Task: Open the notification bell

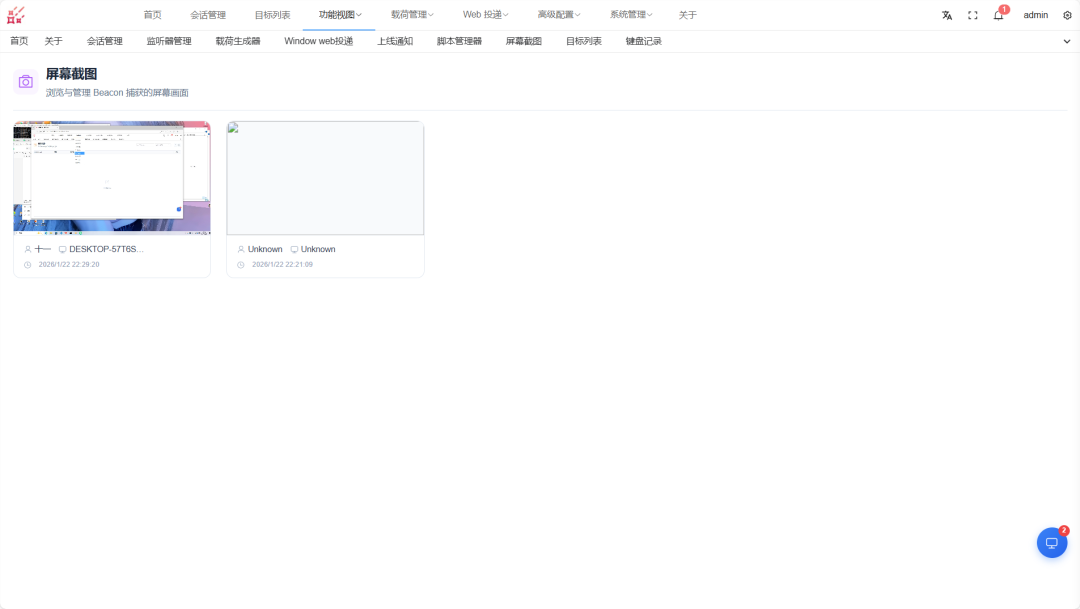Action: pyautogui.click(x=998, y=15)
